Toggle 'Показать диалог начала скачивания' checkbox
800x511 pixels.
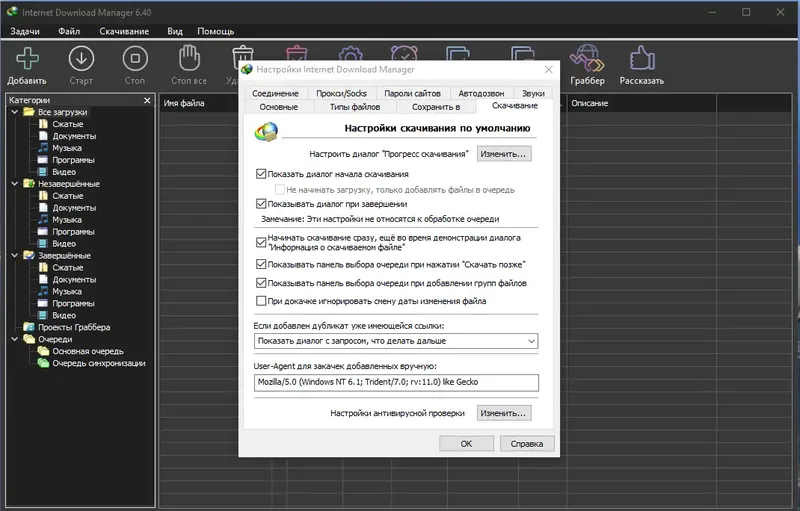261,174
